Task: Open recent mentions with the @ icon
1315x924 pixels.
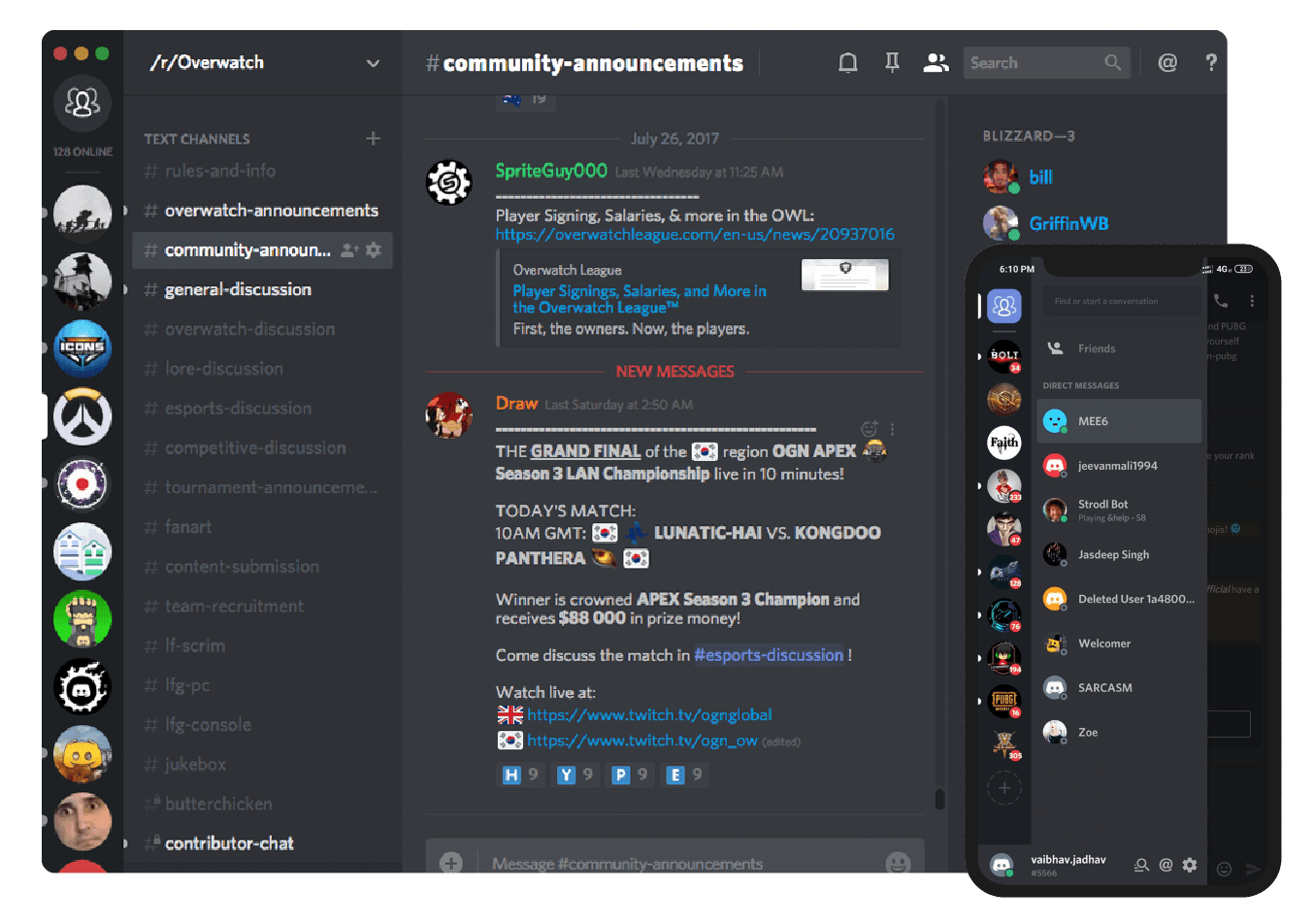Action: 1167,62
